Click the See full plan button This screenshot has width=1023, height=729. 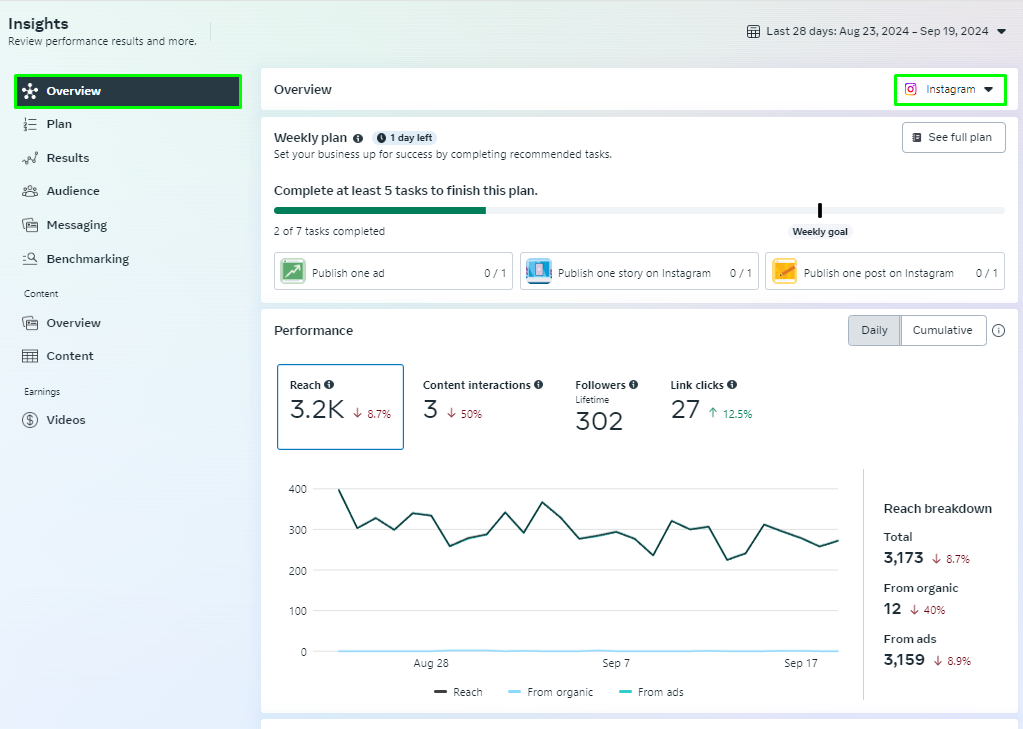(x=953, y=137)
